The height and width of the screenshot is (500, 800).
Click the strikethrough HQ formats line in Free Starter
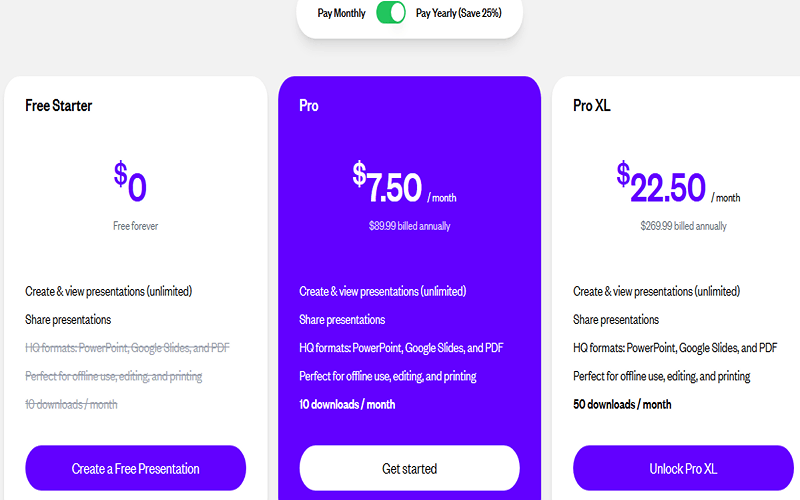128,348
